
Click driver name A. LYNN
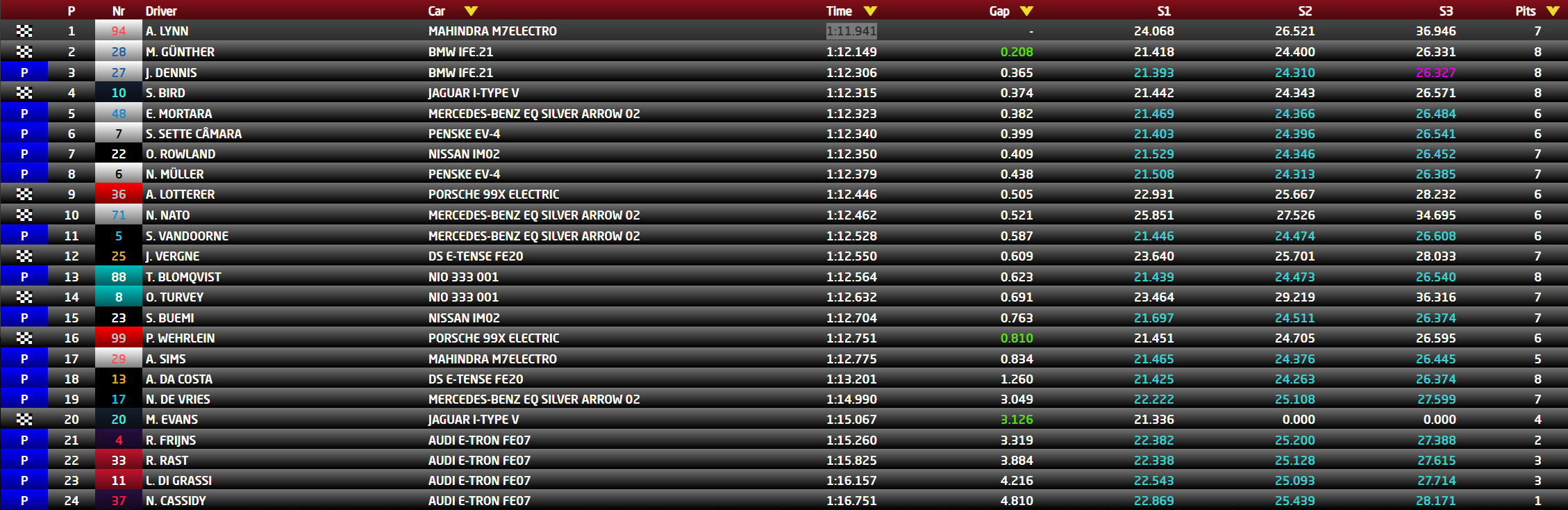167,31
